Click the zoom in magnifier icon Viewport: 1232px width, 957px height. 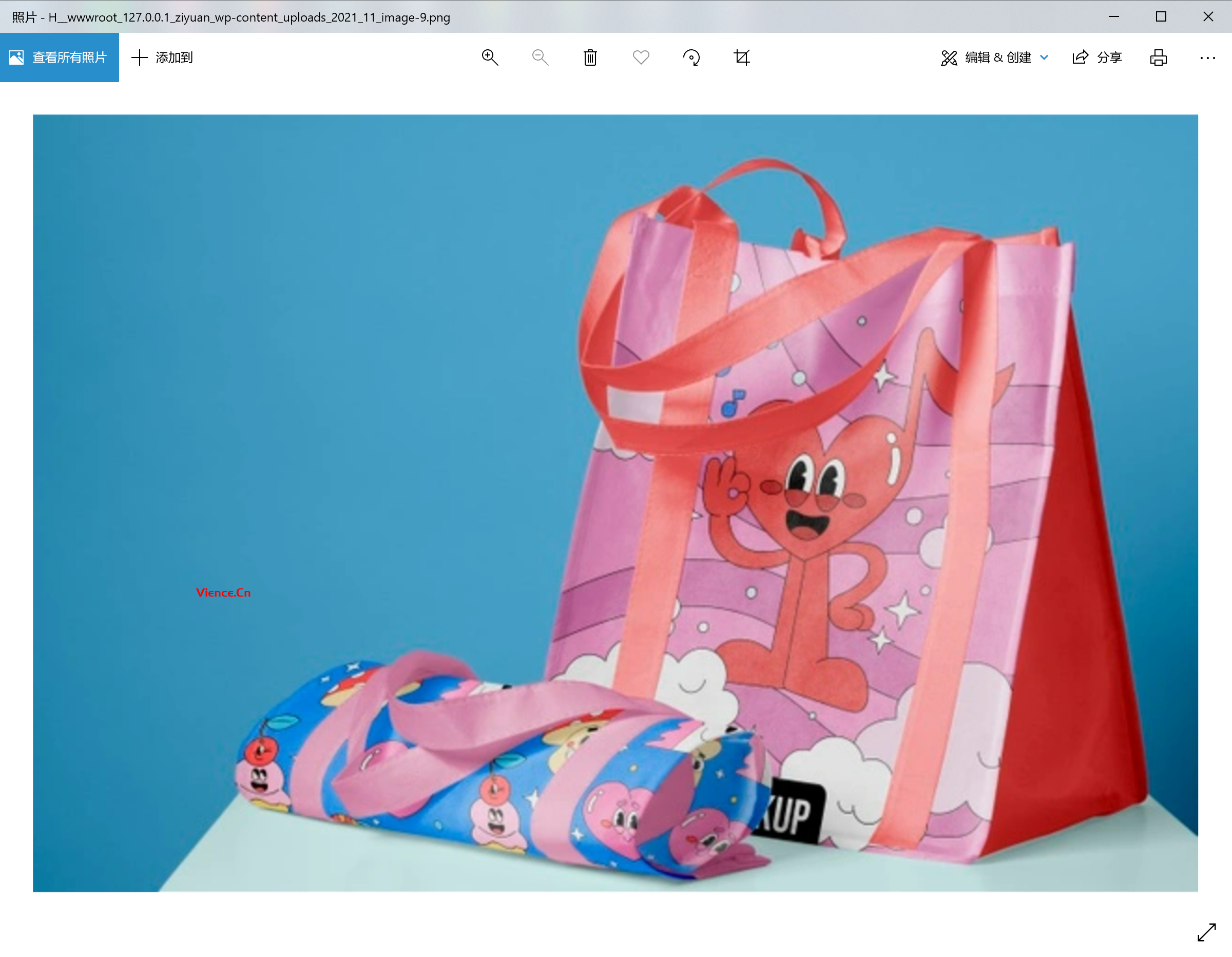[x=490, y=58]
